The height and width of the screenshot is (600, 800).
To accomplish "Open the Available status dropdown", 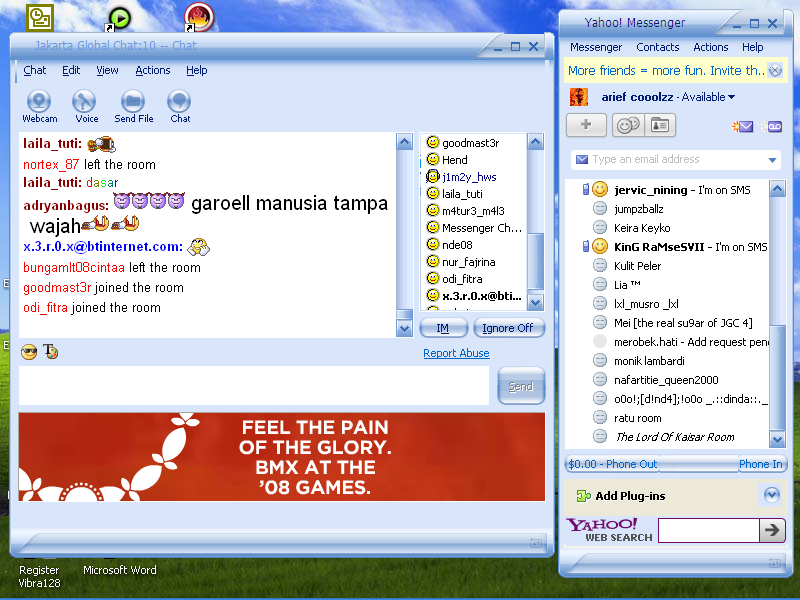I will click(x=708, y=97).
